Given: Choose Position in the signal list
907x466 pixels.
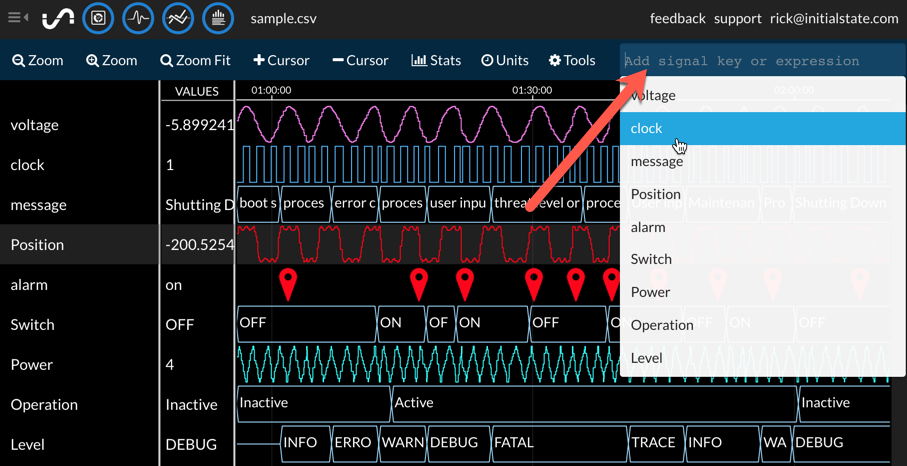Looking at the screenshot, I should [x=656, y=194].
